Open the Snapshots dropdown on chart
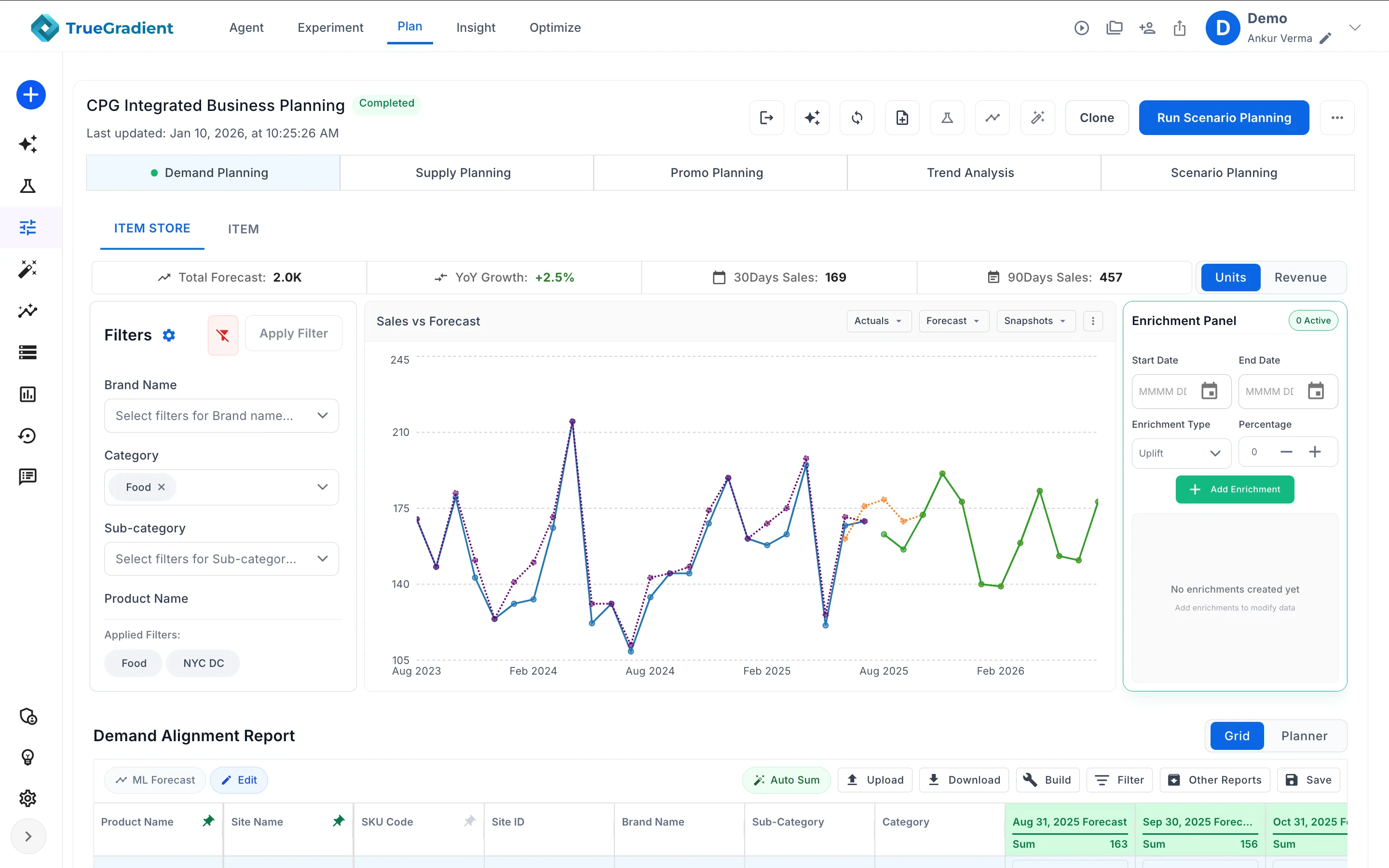Viewport: 1389px width, 868px height. [1035, 321]
